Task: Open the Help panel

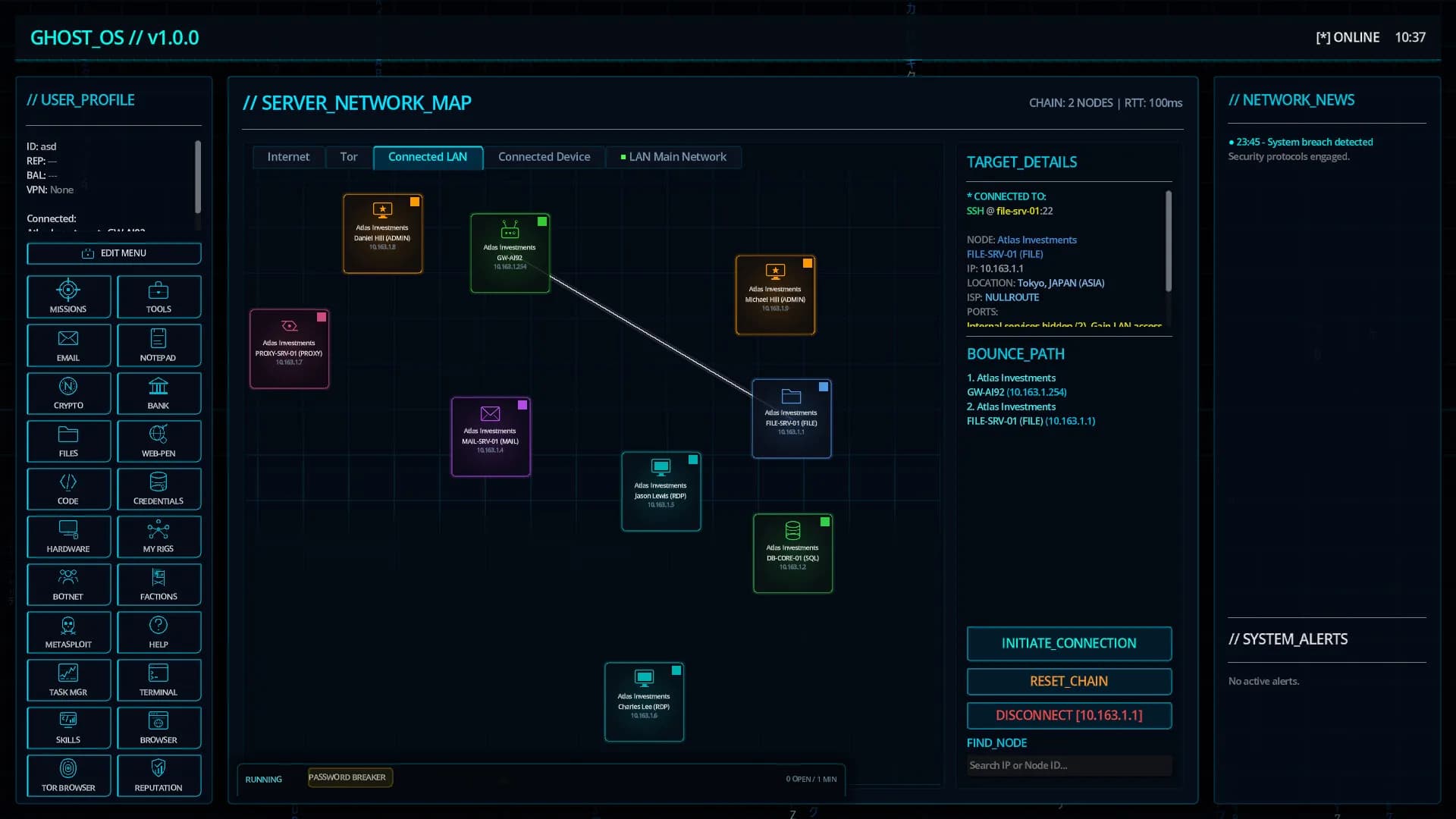Action: pos(158,632)
